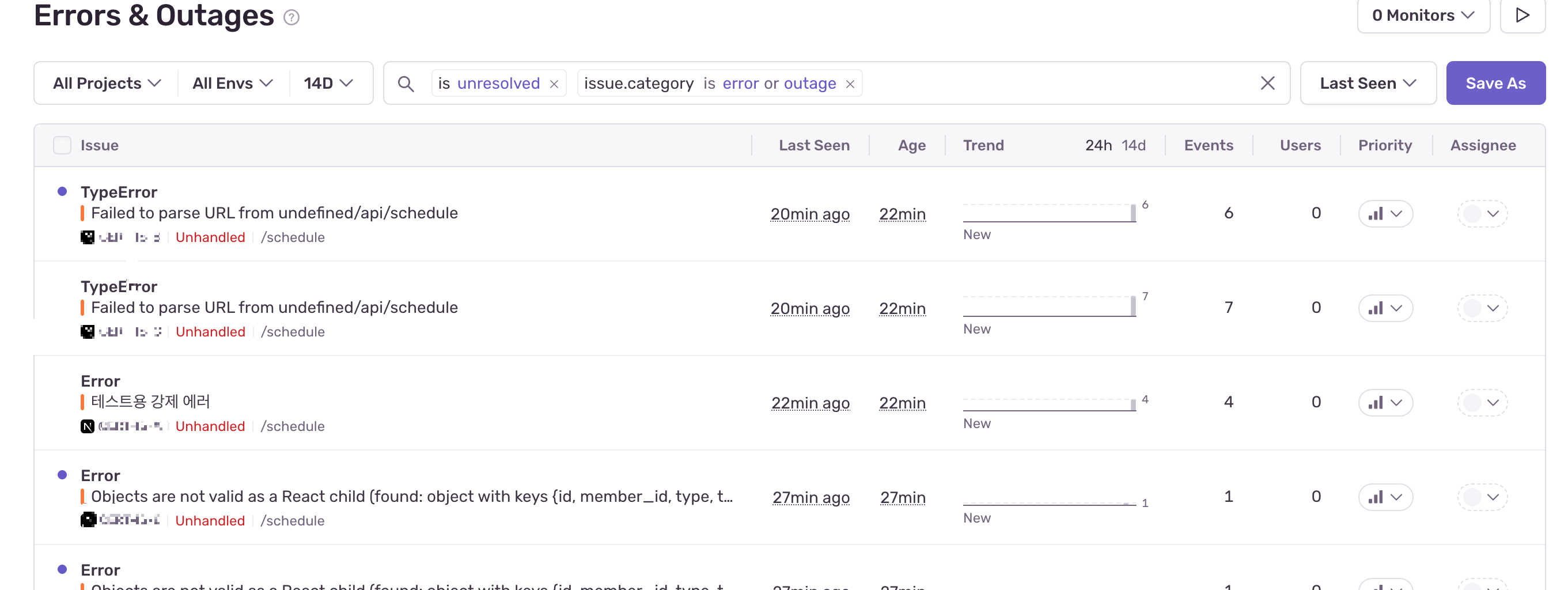Open priority dropdown for the 7-event TypeError
The width and height of the screenshot is (1568, 590).
pyautogui.click(x=1385, y=308)
